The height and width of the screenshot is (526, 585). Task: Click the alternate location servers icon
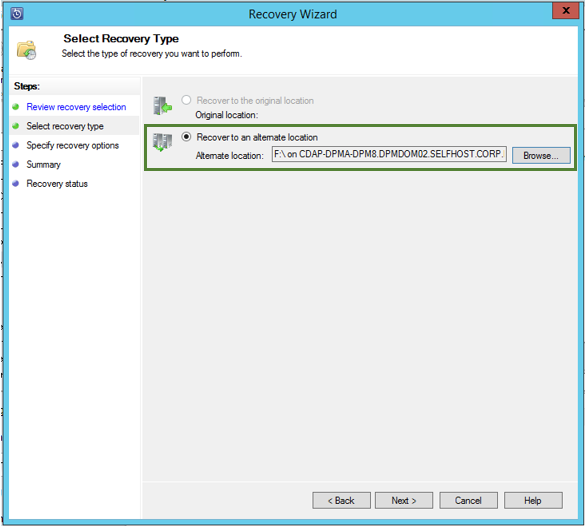coord(162,142)
